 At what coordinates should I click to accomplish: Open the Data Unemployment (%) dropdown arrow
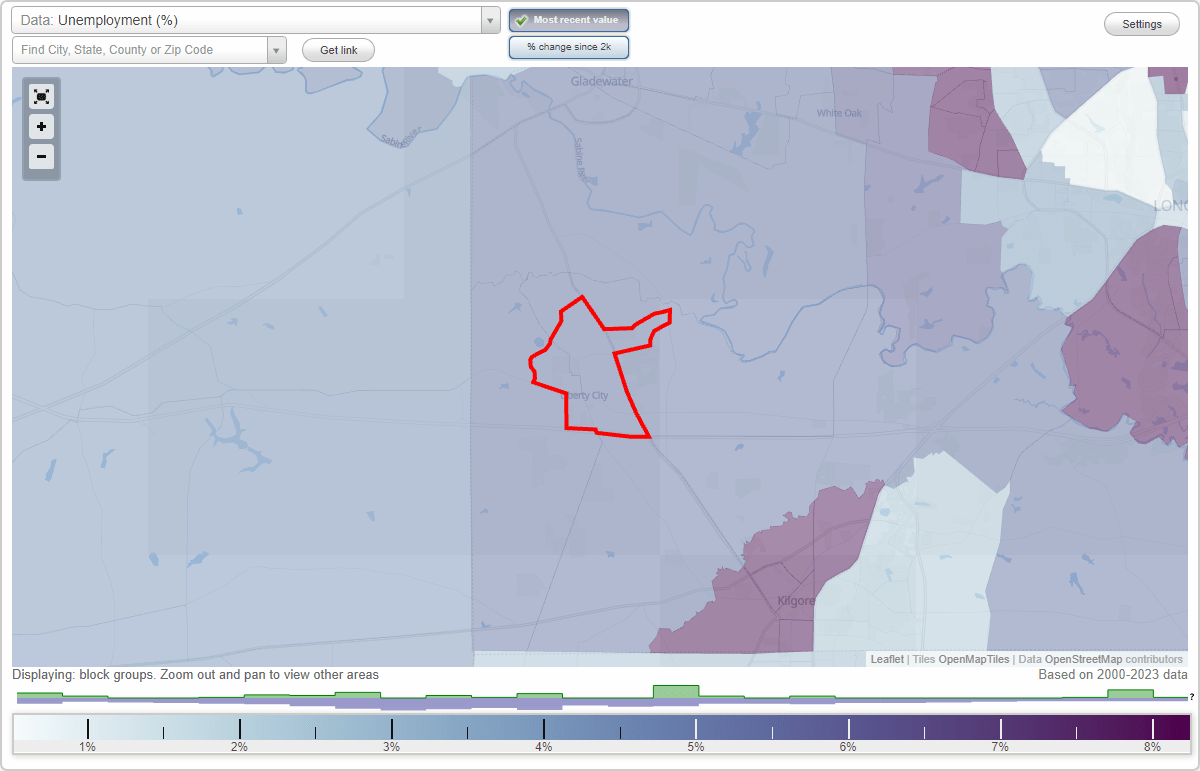click(x=490, y=20)
